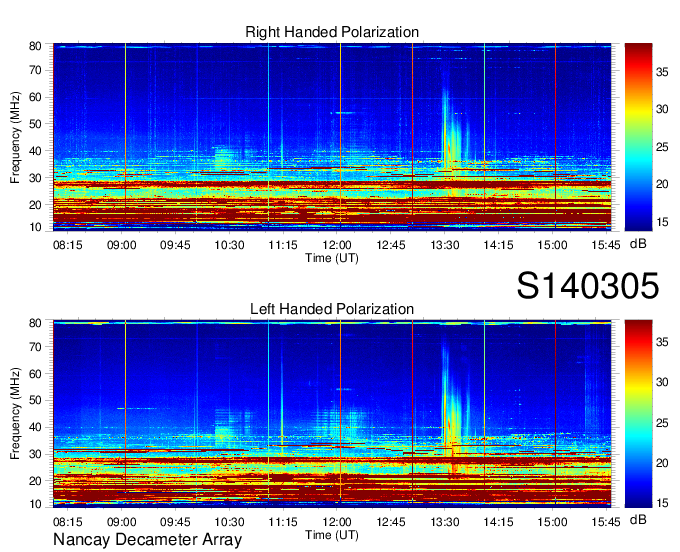
Task: Click the 30 label on Left Handed colorbar
Action: 662,382
